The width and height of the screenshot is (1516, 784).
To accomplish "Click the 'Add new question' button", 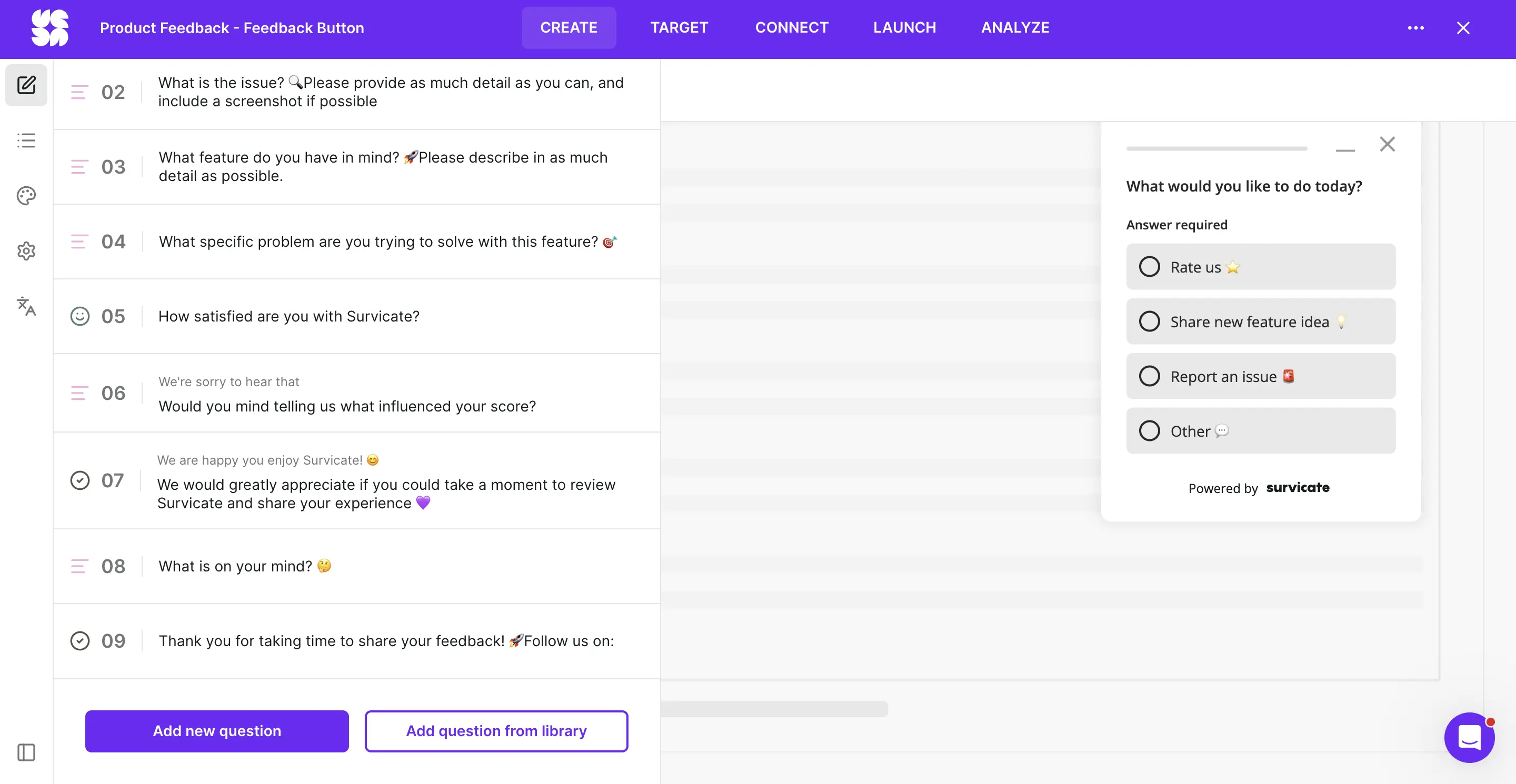I will (216, 730).
